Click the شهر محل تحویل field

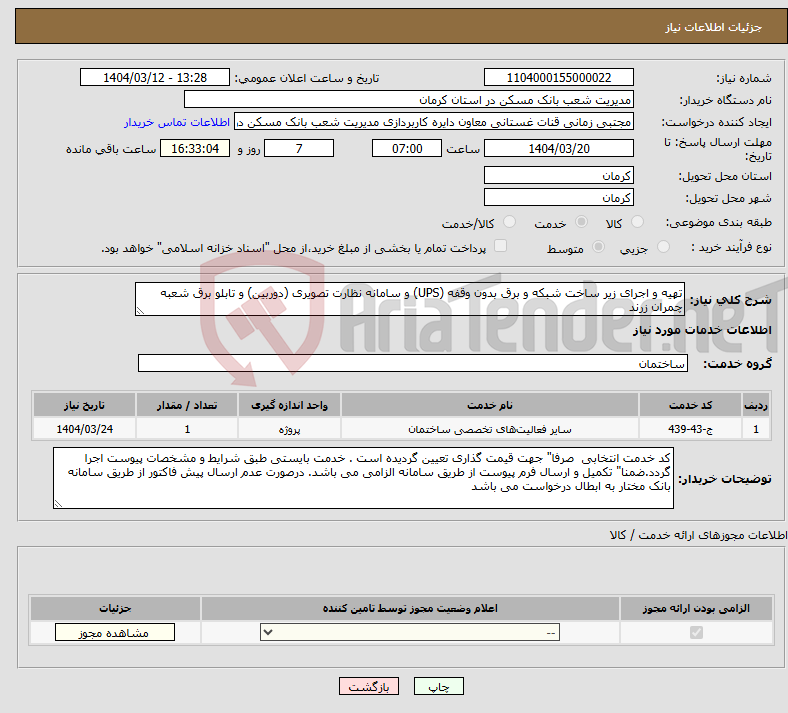coord(558,197)
